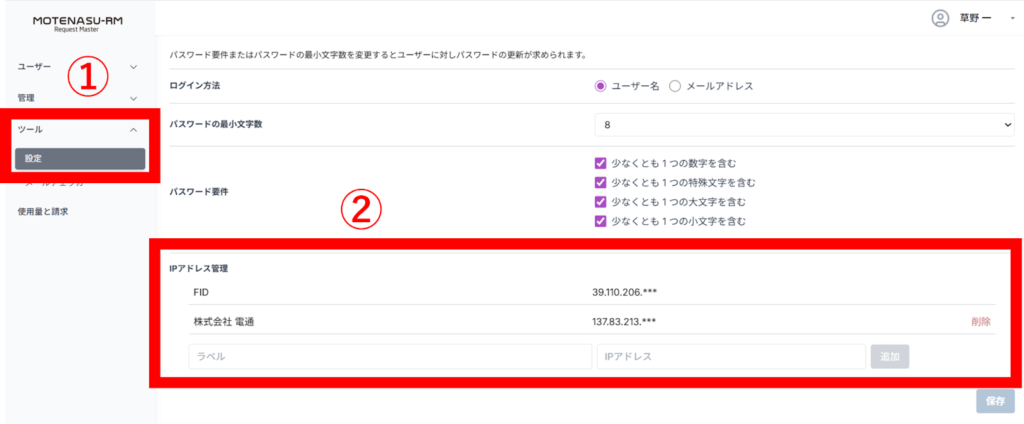Select メールアドレス login method radio

674,86
